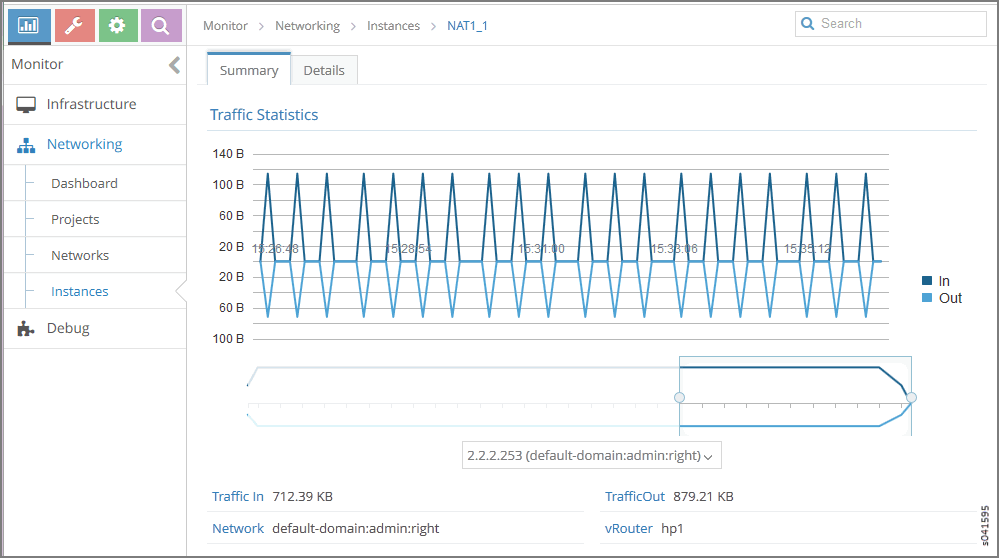
Task: Open Networks in the sidebar
Action: [80, 256]
